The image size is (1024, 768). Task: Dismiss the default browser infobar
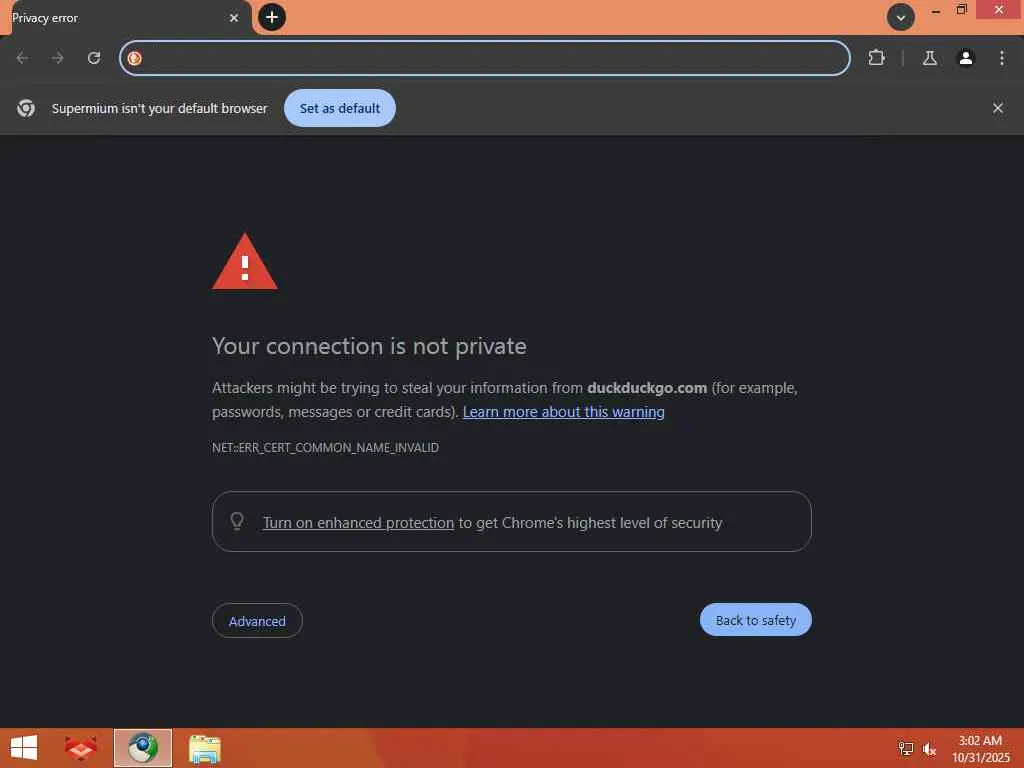[997, 108]
